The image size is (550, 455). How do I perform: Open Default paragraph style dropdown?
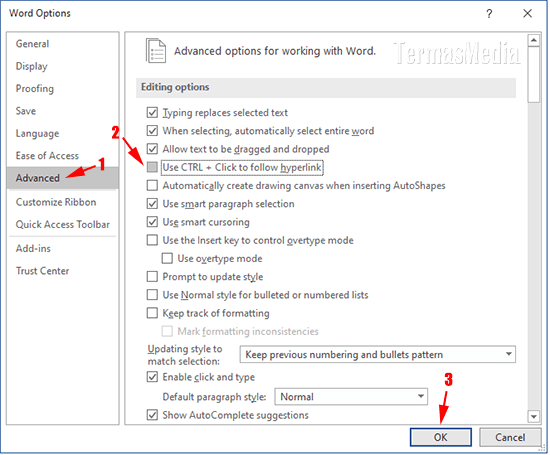[x=351, y=397]
